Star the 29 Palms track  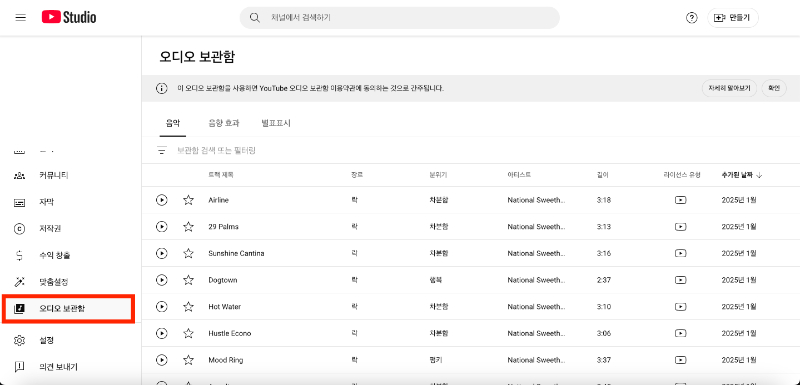tap(188, 226)
